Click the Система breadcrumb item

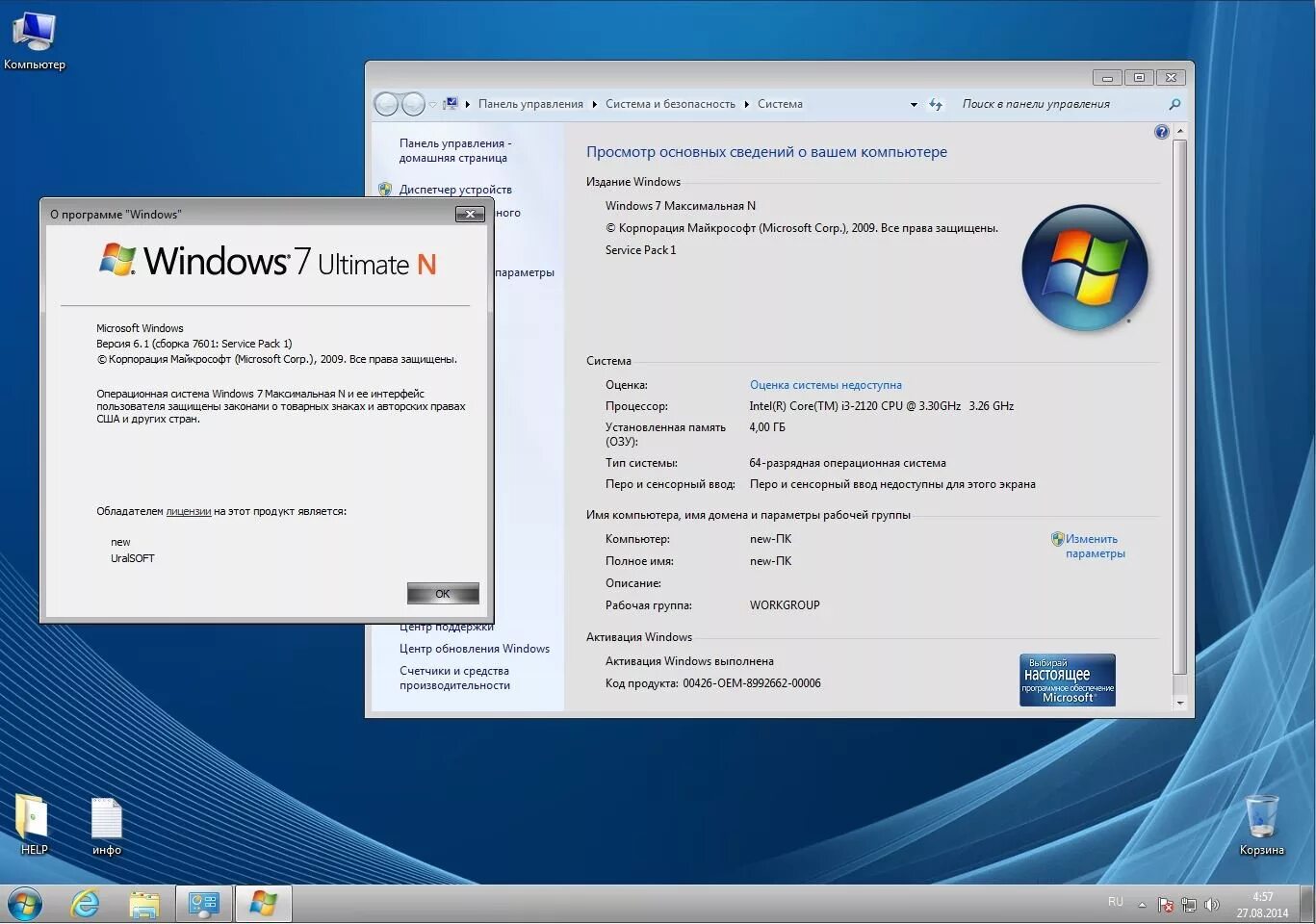tap(780, 104)
